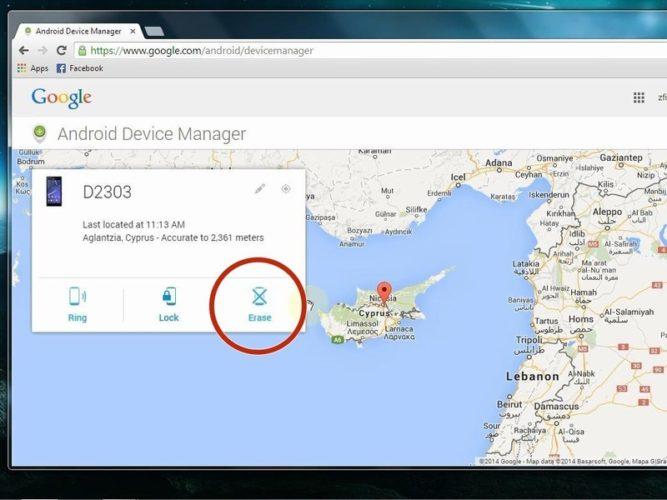Click the Gaziantep label on the map
The width and height of the screenshot is (667, 500).
(x=621, y=157)
